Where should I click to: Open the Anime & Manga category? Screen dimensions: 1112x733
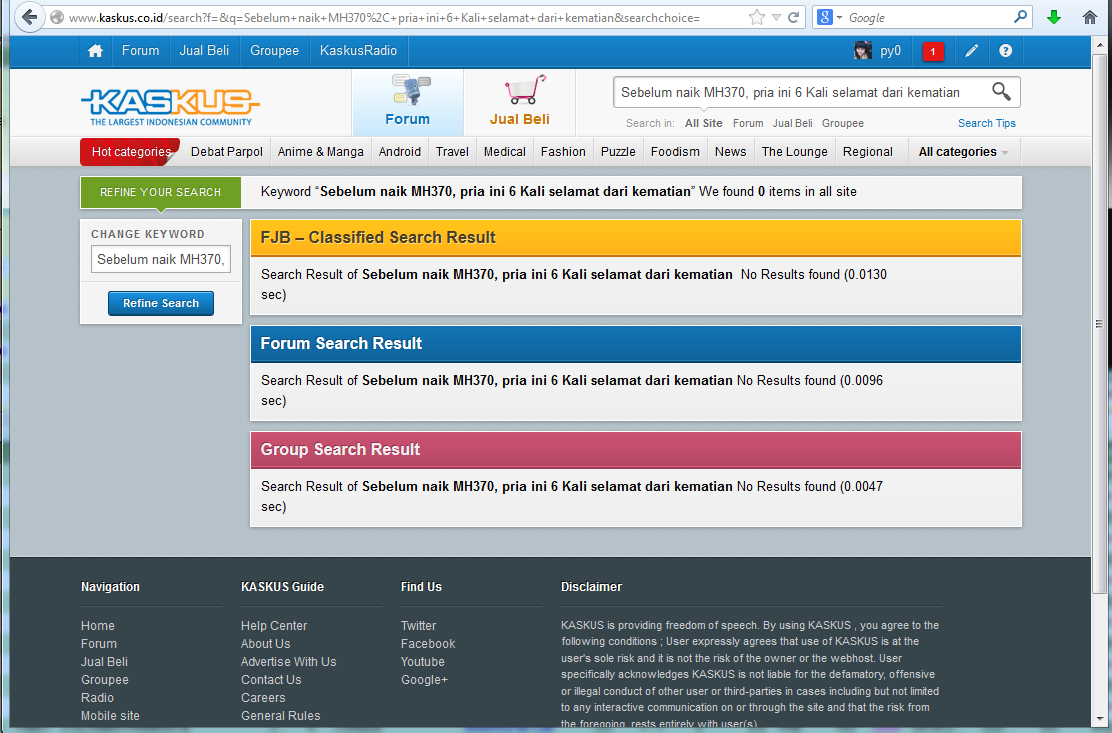tap(321, 152)
